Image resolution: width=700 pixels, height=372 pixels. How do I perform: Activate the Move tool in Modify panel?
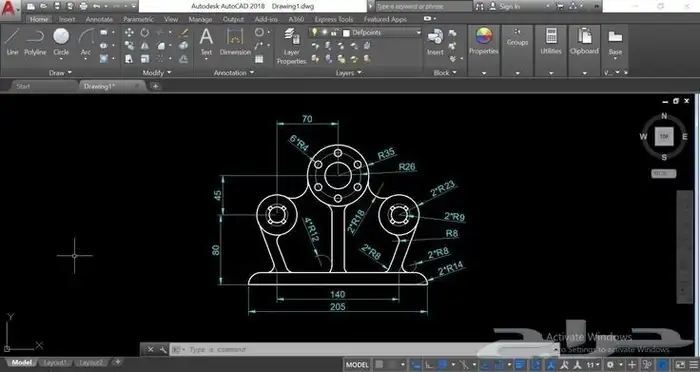click(x=129, y=33)
